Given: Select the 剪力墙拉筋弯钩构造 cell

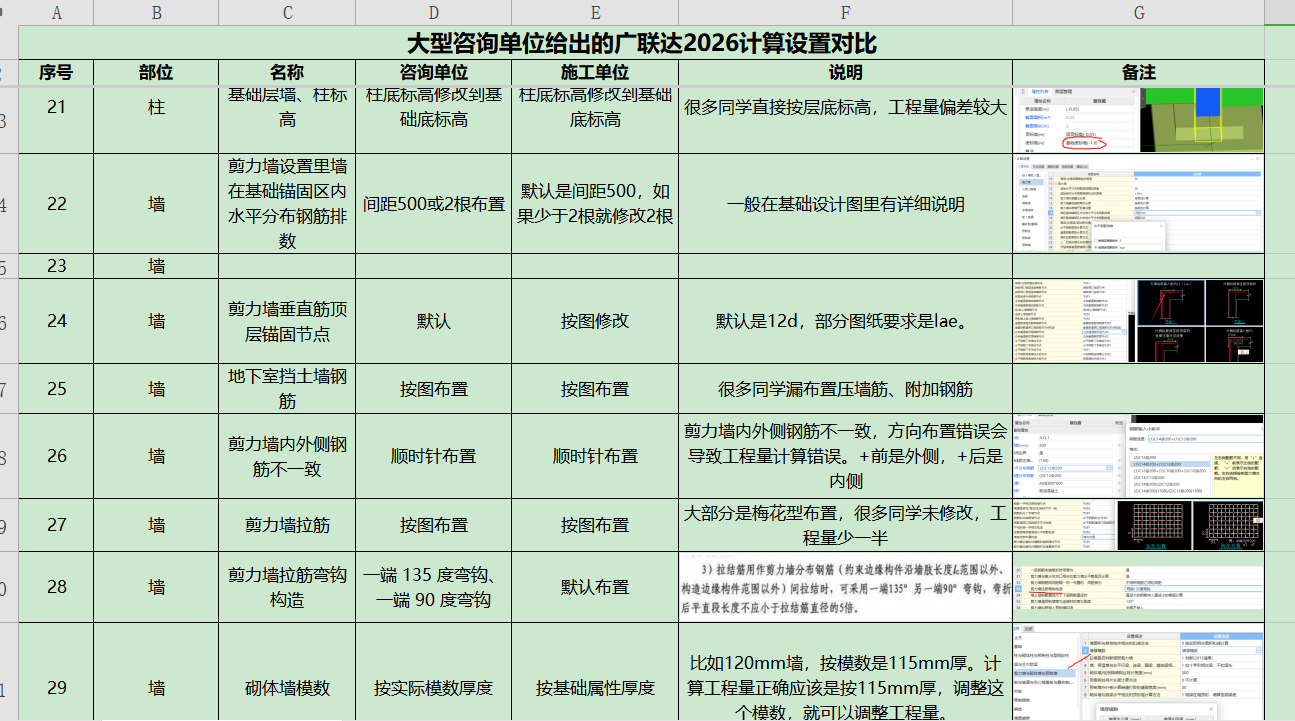Looking at the screenshot, I should 288,587.
